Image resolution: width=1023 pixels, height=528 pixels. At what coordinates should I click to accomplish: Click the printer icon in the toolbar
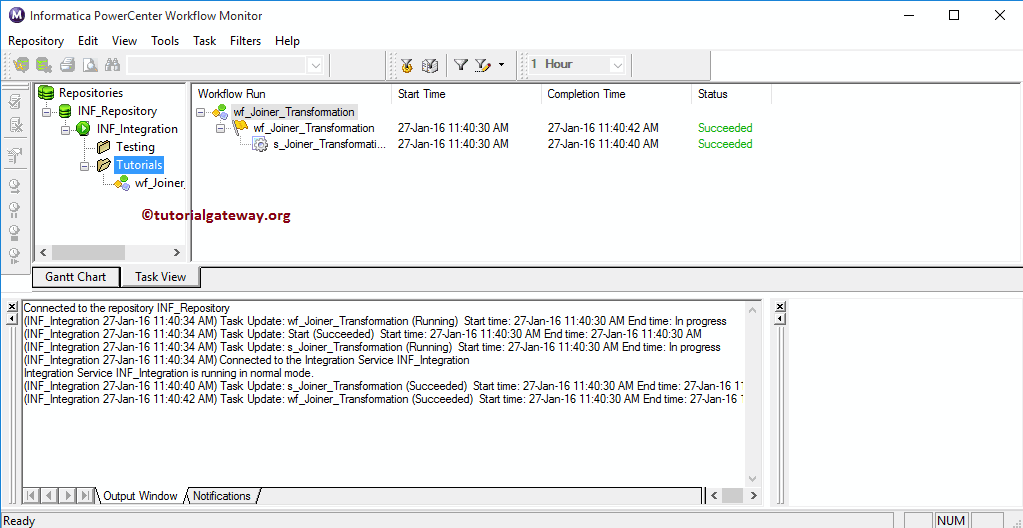pos(67,65)
